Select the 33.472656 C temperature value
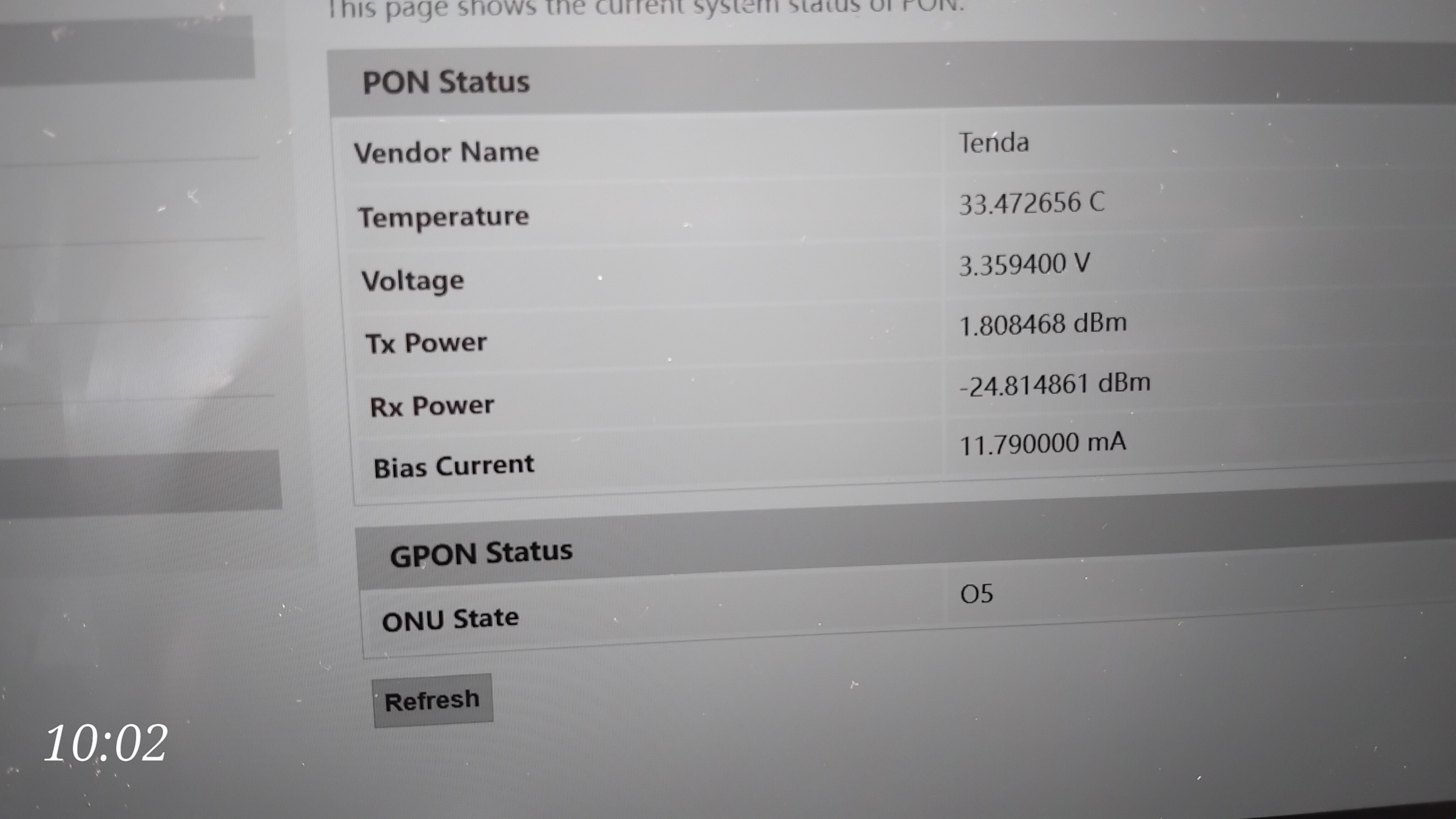The width and height of the screenshot is (1456, 819). [x=1032, y=203]
